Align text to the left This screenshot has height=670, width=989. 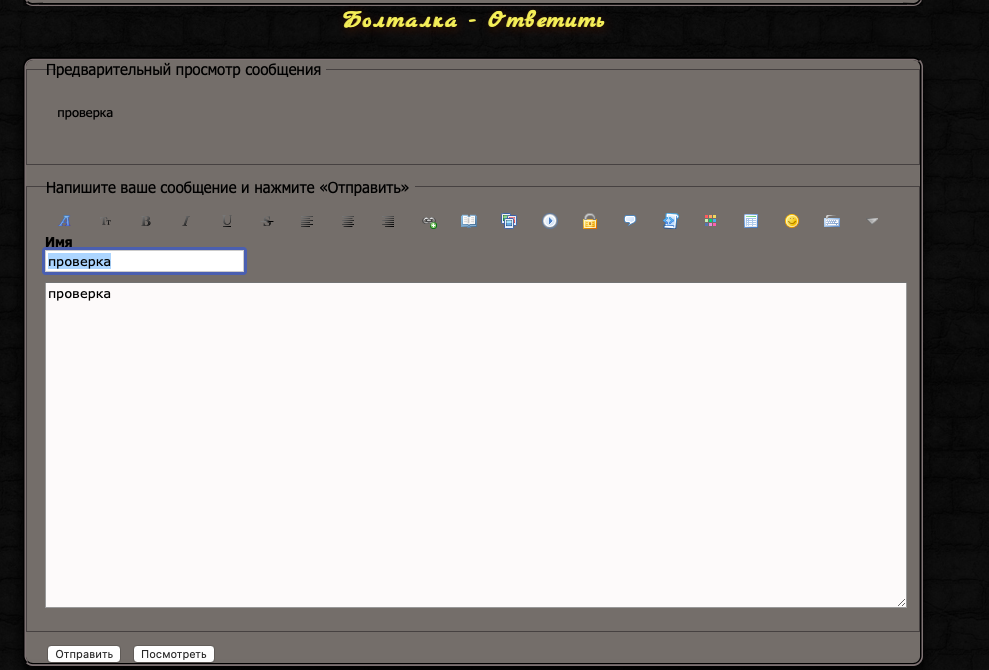[x=307, y=221]
